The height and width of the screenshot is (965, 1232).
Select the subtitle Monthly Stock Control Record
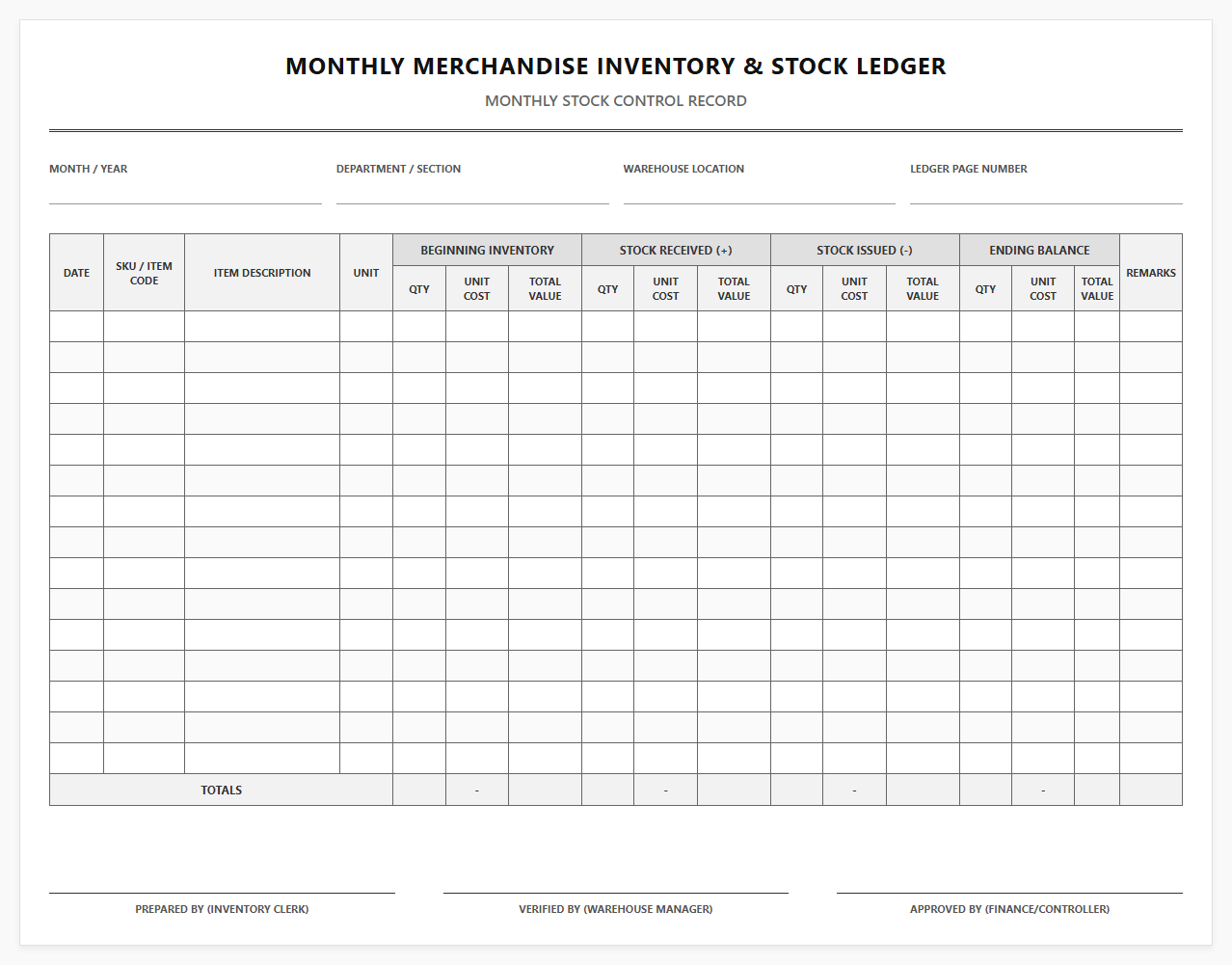616,100
